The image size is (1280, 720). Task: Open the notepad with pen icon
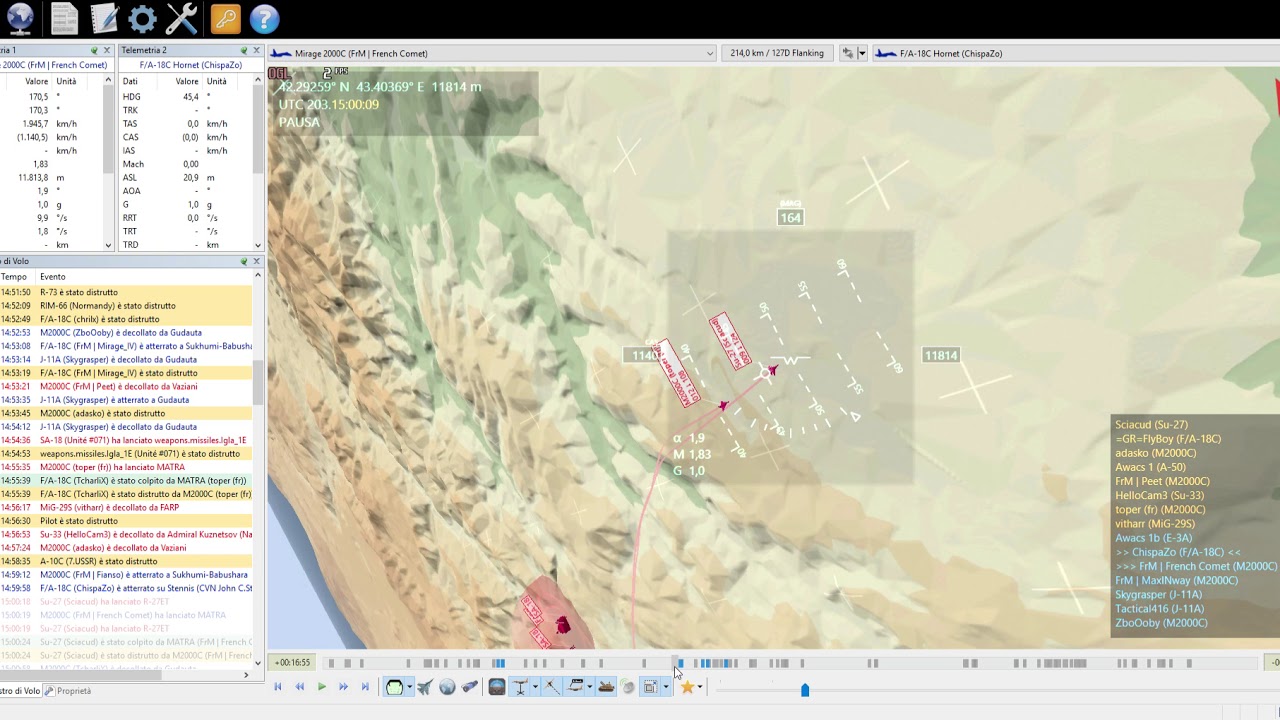103,18
